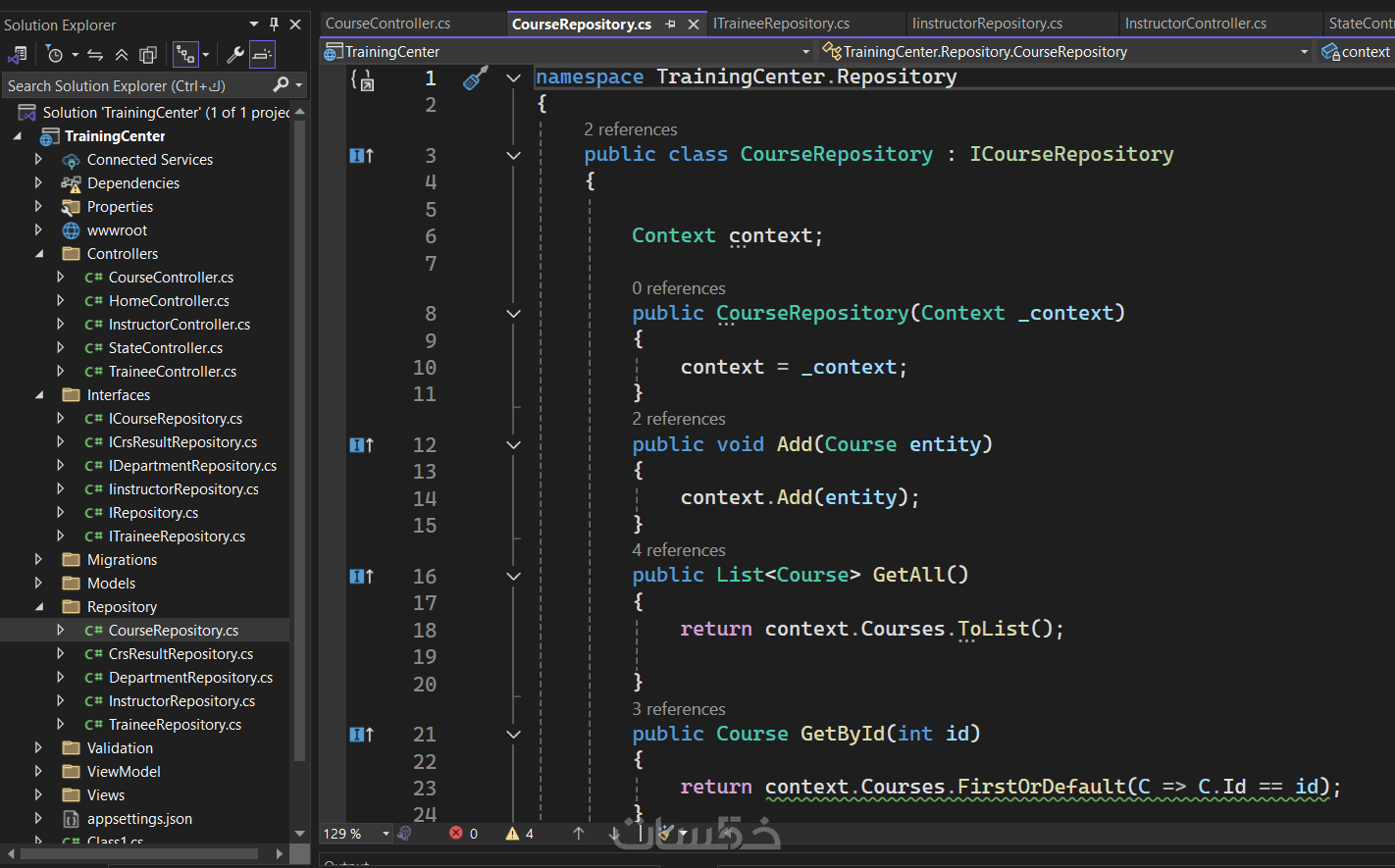Toggle the Preview Selected Items button
Viewport: 1395px width, 868px height.
coord(262,55)
